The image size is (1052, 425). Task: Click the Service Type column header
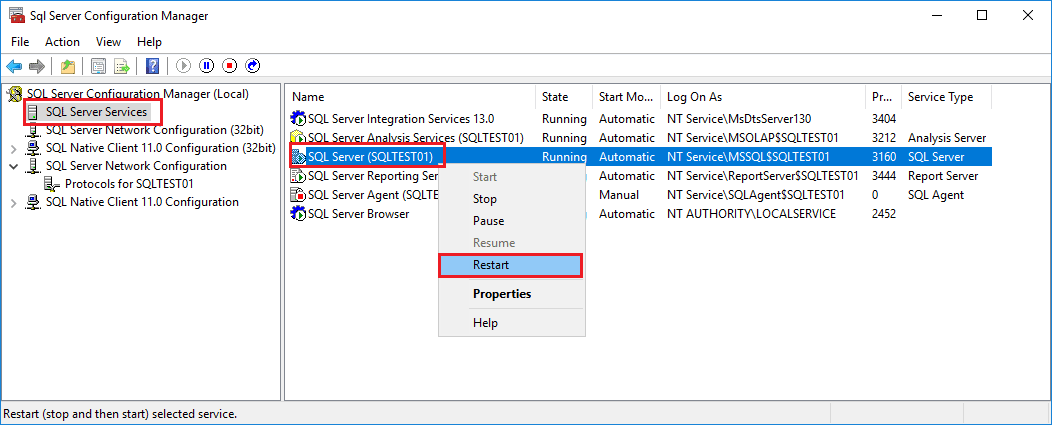pos(939,97)
